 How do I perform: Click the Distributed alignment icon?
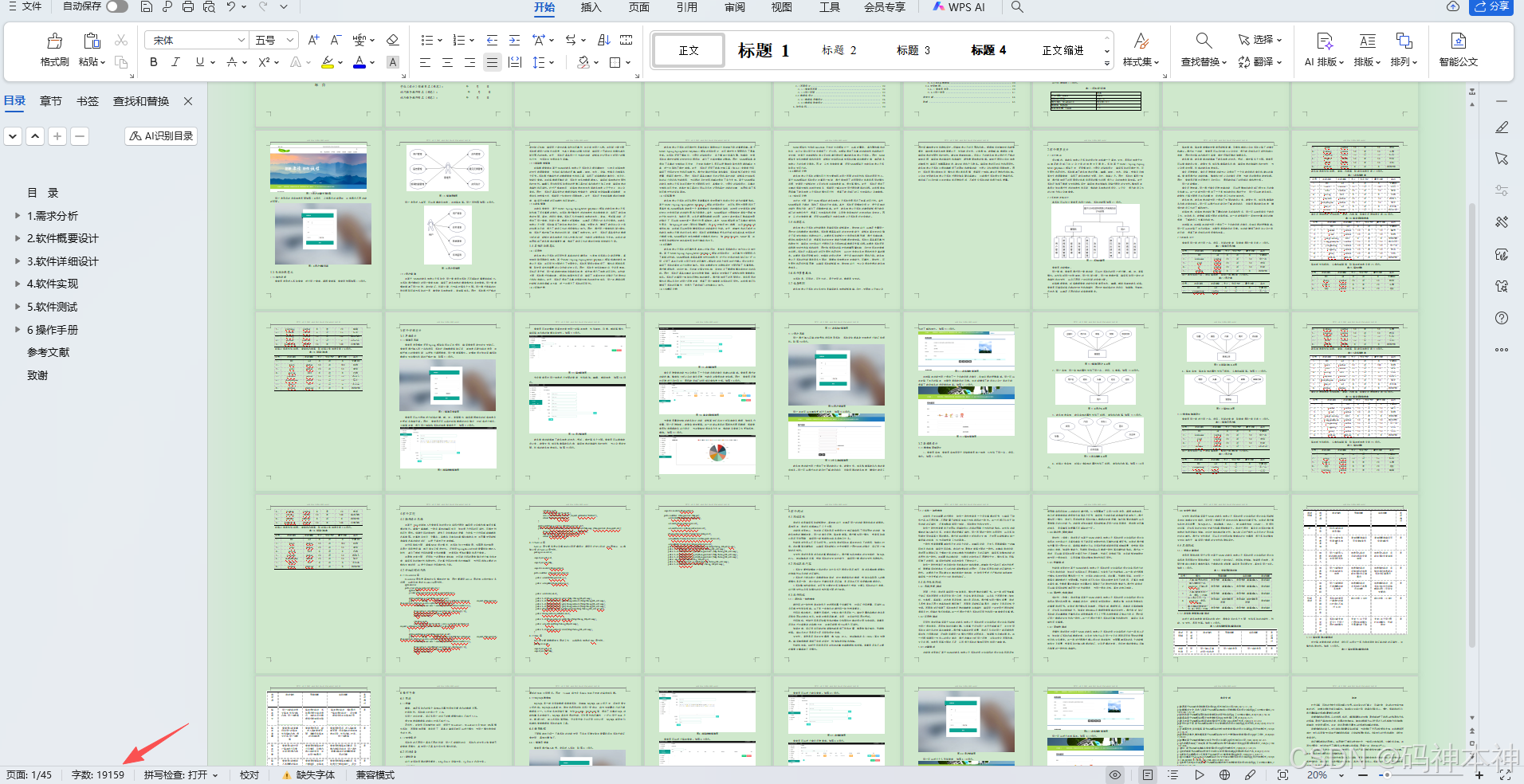coord(515,62)
